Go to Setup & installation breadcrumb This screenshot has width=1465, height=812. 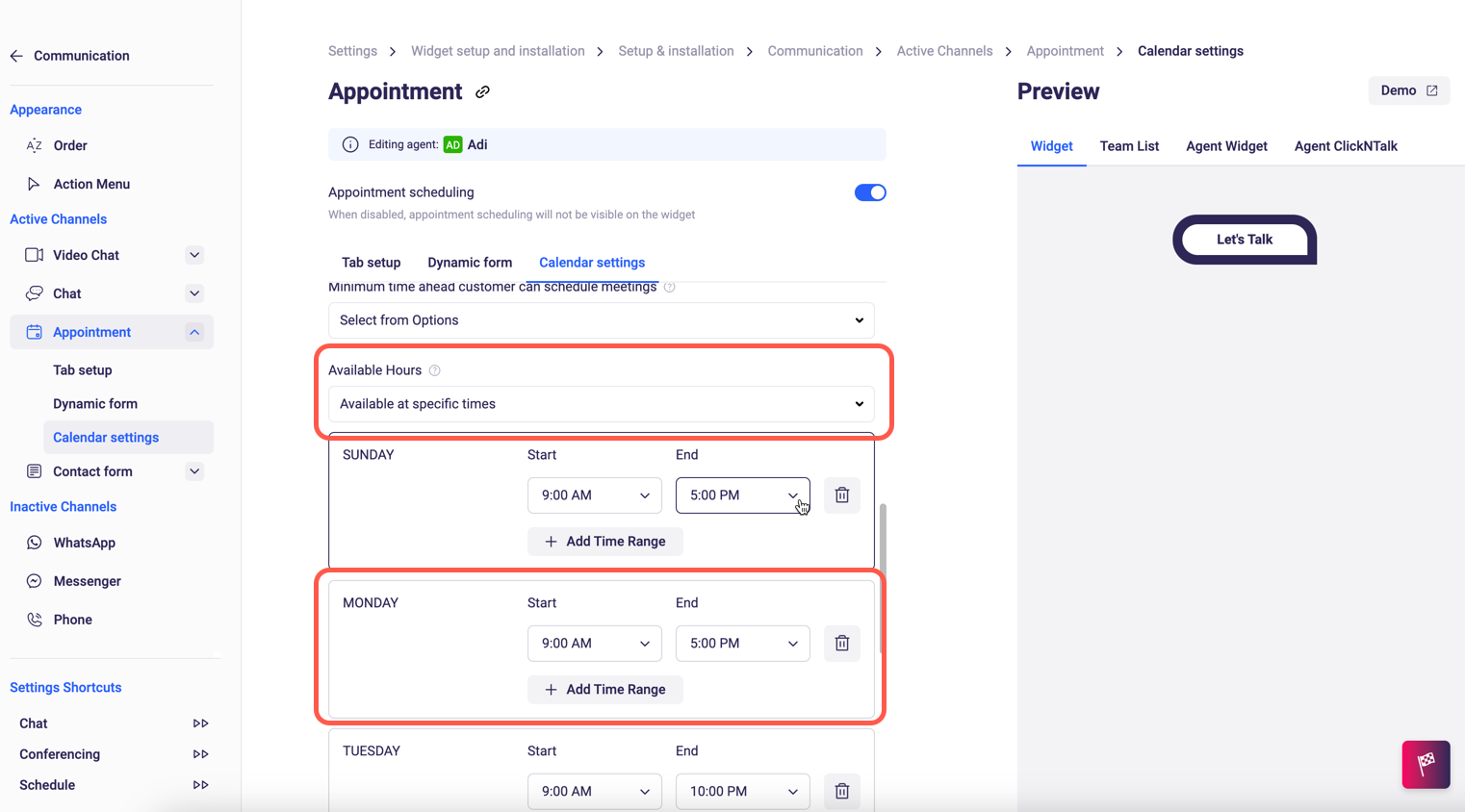[x=676, y=51]
